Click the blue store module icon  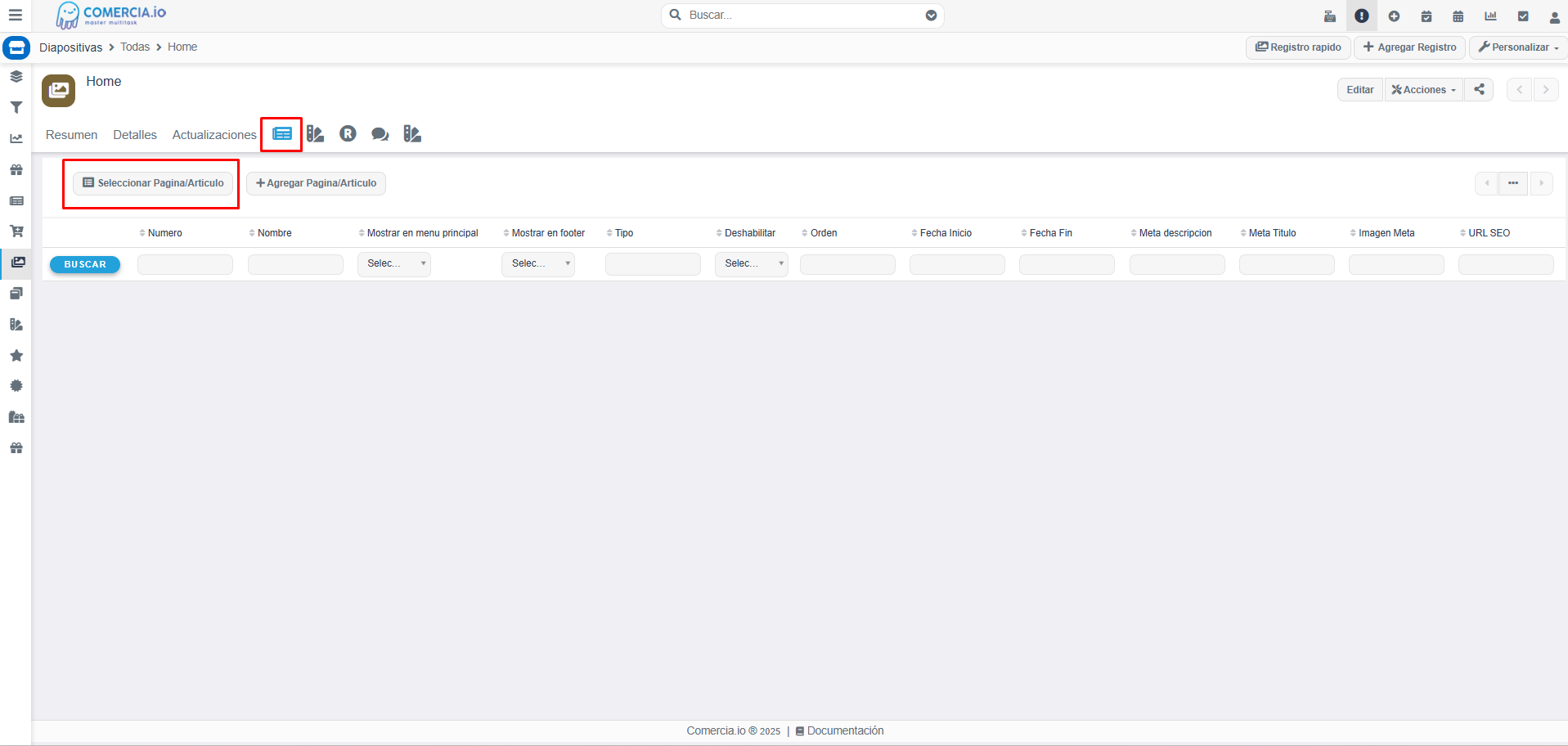16,47
